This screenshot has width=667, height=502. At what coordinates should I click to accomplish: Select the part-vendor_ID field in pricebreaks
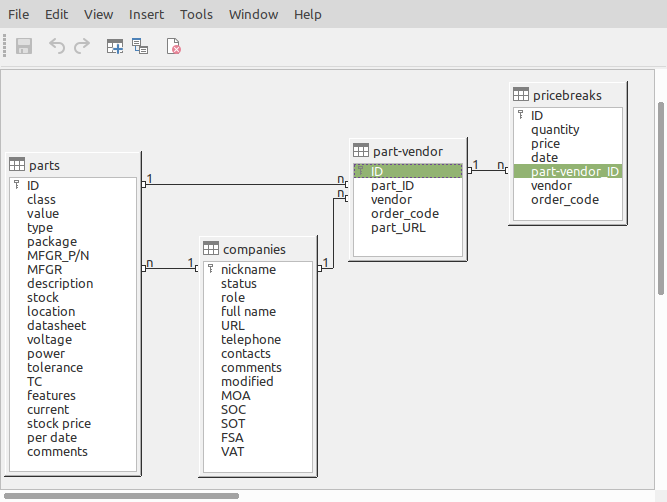point(575,171)
